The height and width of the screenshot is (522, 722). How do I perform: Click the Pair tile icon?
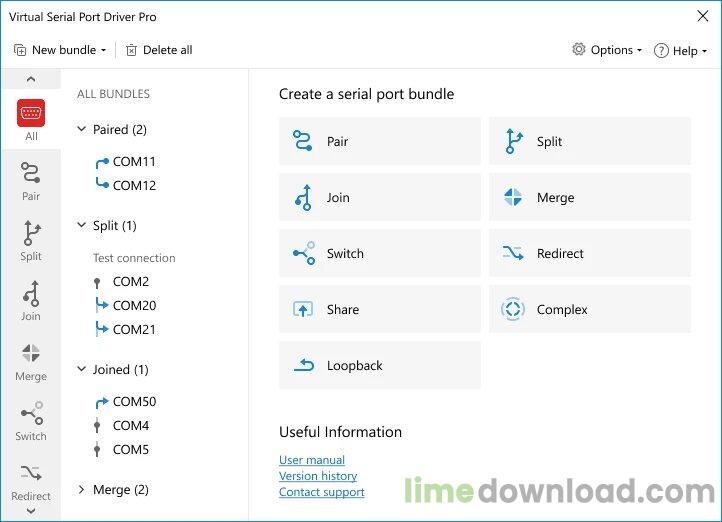coord(303,141)
